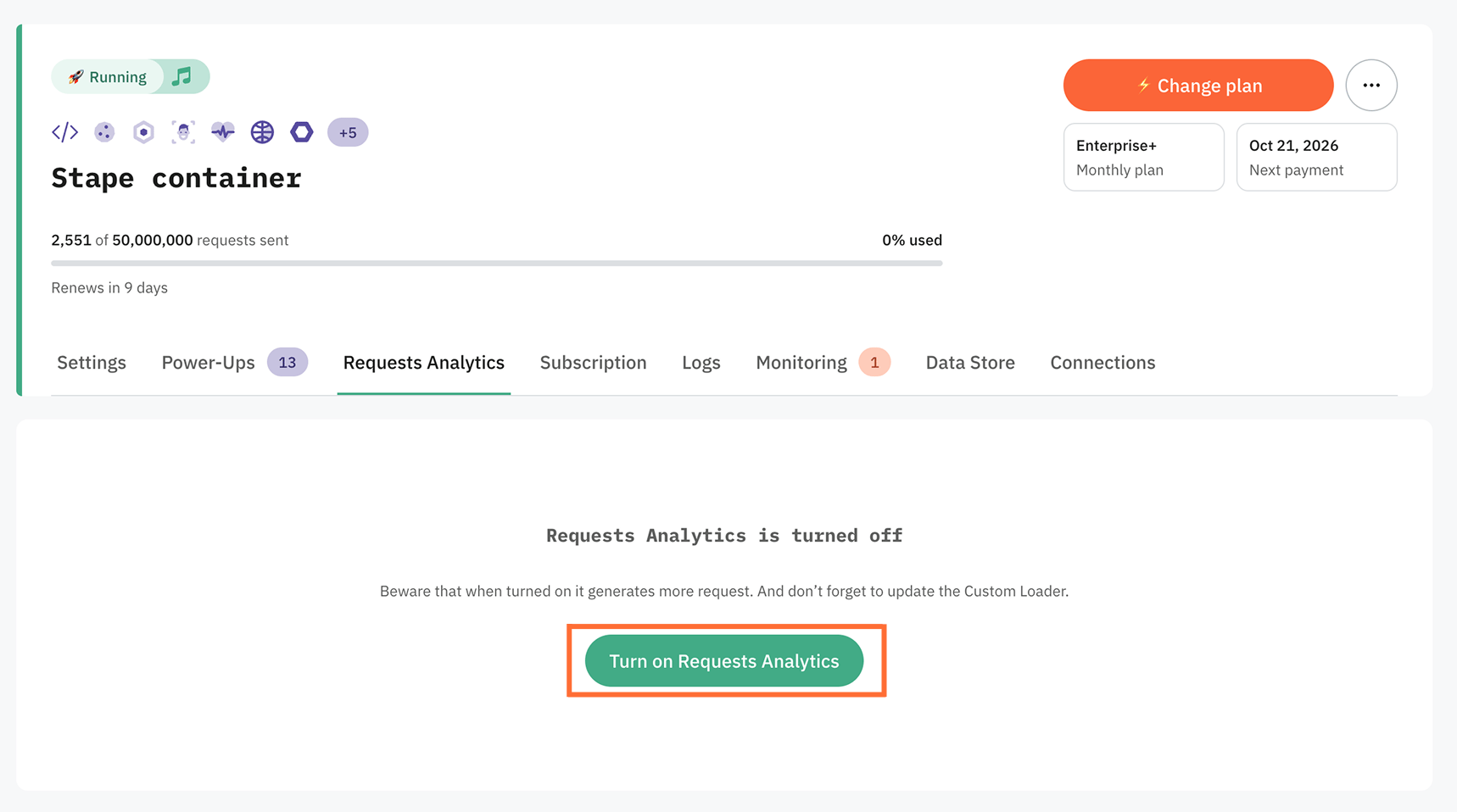Turn on Requests Analytics
This screenshot has width=1457, height=812.
(724, 661)
